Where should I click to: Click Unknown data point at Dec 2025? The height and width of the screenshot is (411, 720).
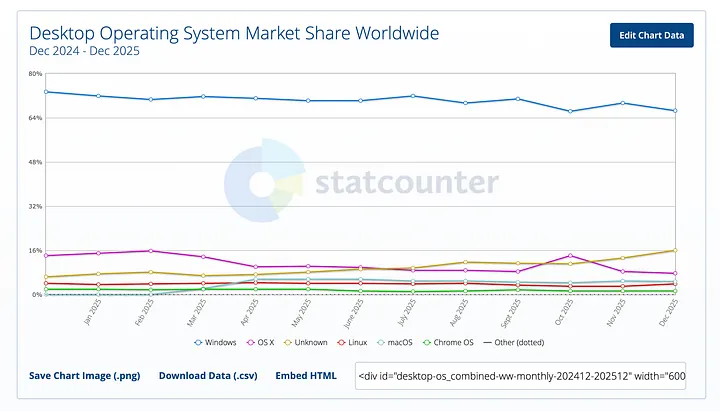676,250
